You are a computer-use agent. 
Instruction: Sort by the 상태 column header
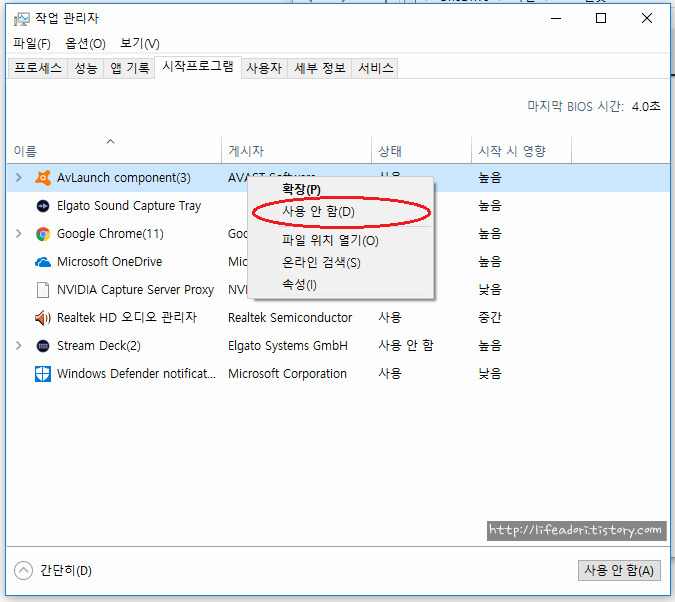421,150
